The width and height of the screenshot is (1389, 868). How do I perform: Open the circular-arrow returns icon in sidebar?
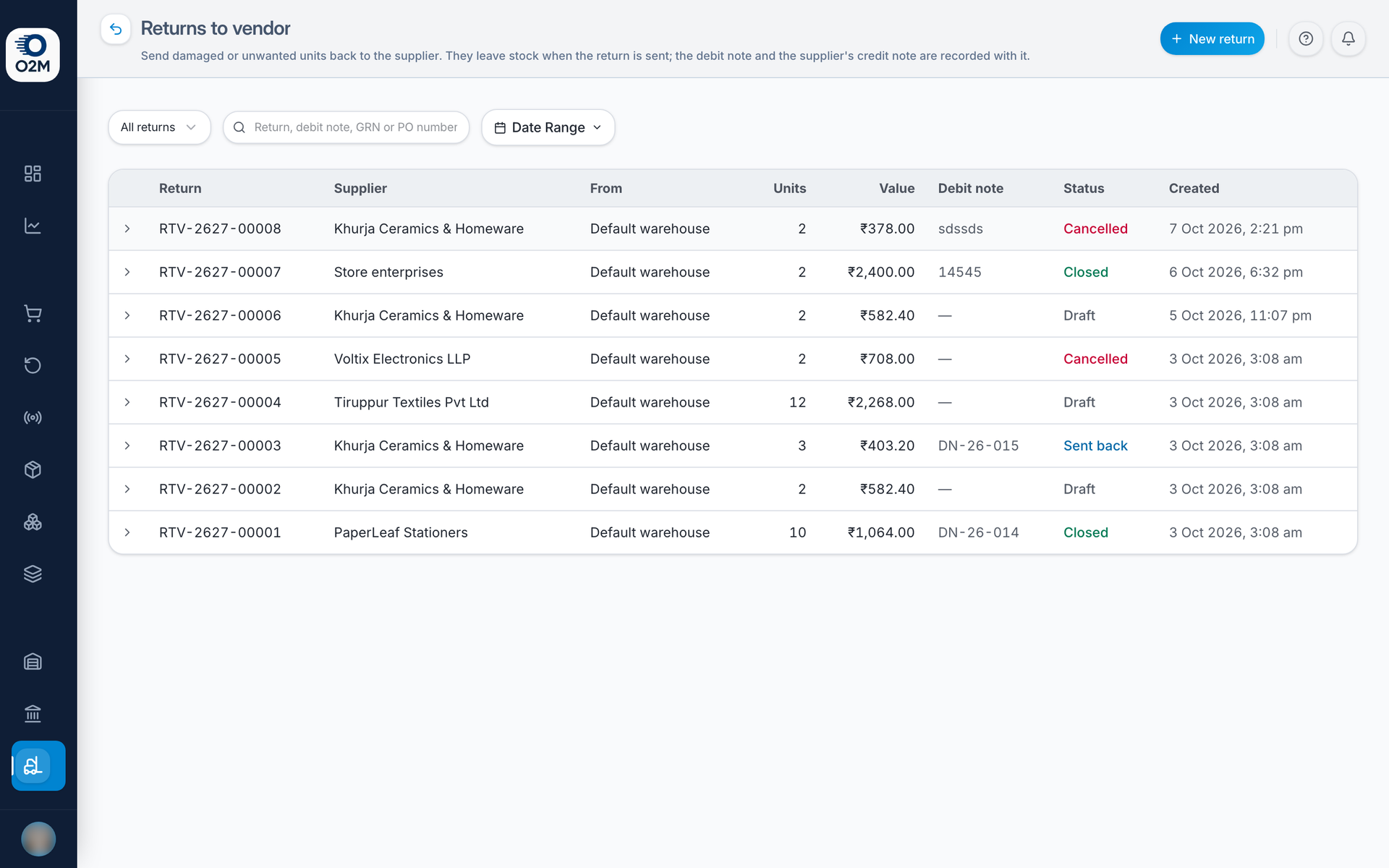(x=33, y=365)
